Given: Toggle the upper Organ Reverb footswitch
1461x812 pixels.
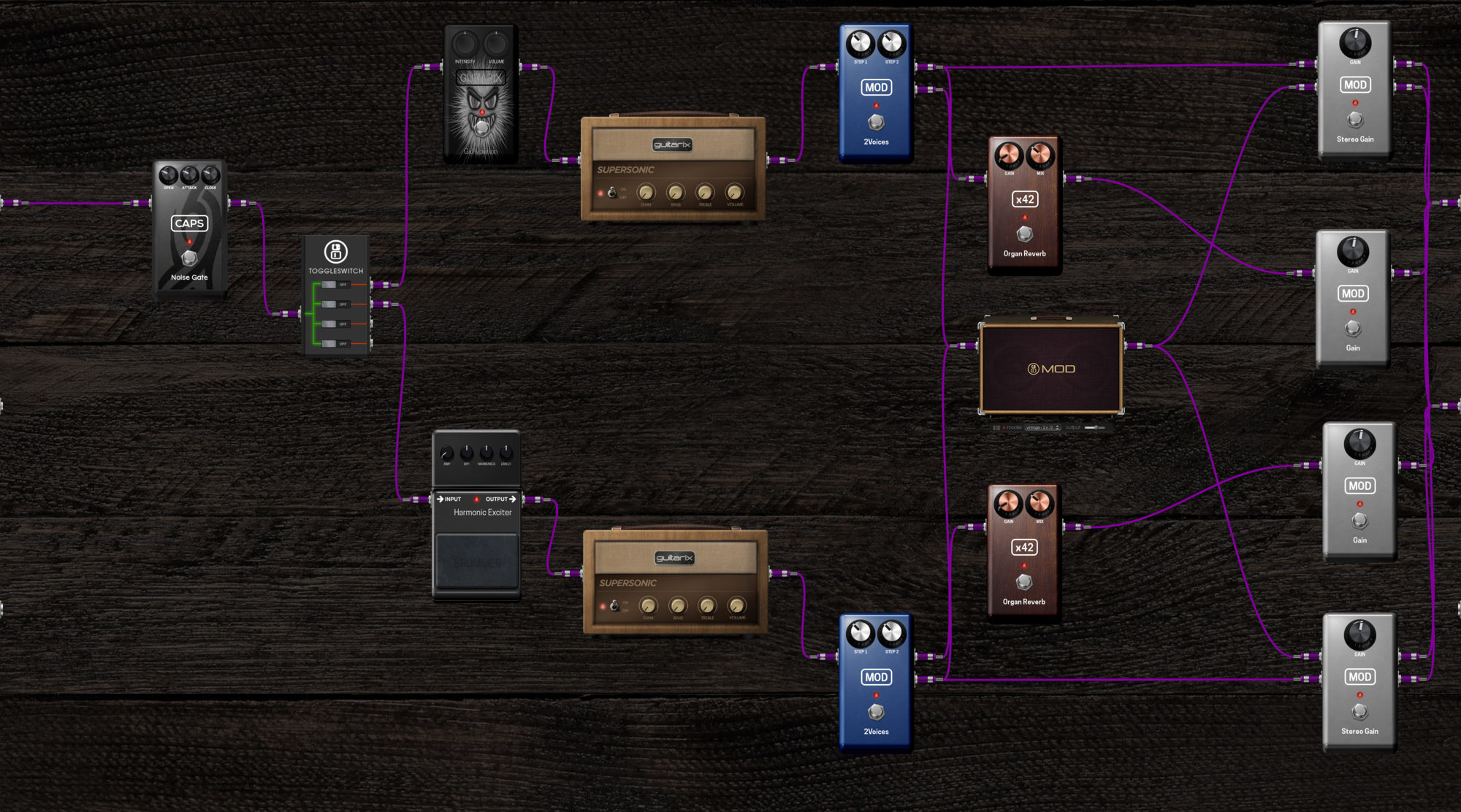Looking at the screenshot, I should (1025, 234).
